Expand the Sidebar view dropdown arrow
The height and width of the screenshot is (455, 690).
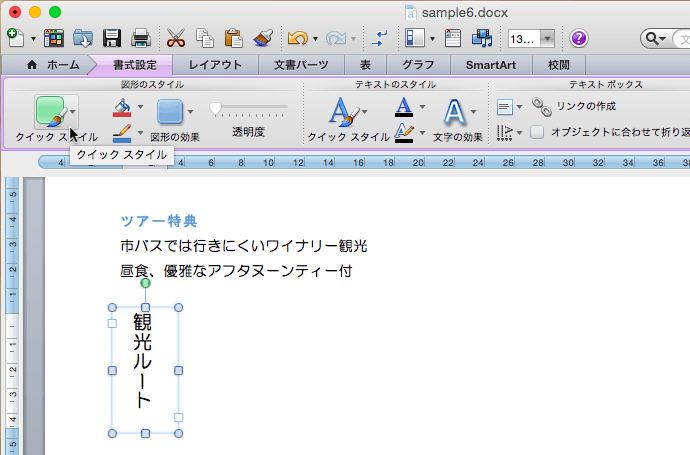(x=432, y=39)
